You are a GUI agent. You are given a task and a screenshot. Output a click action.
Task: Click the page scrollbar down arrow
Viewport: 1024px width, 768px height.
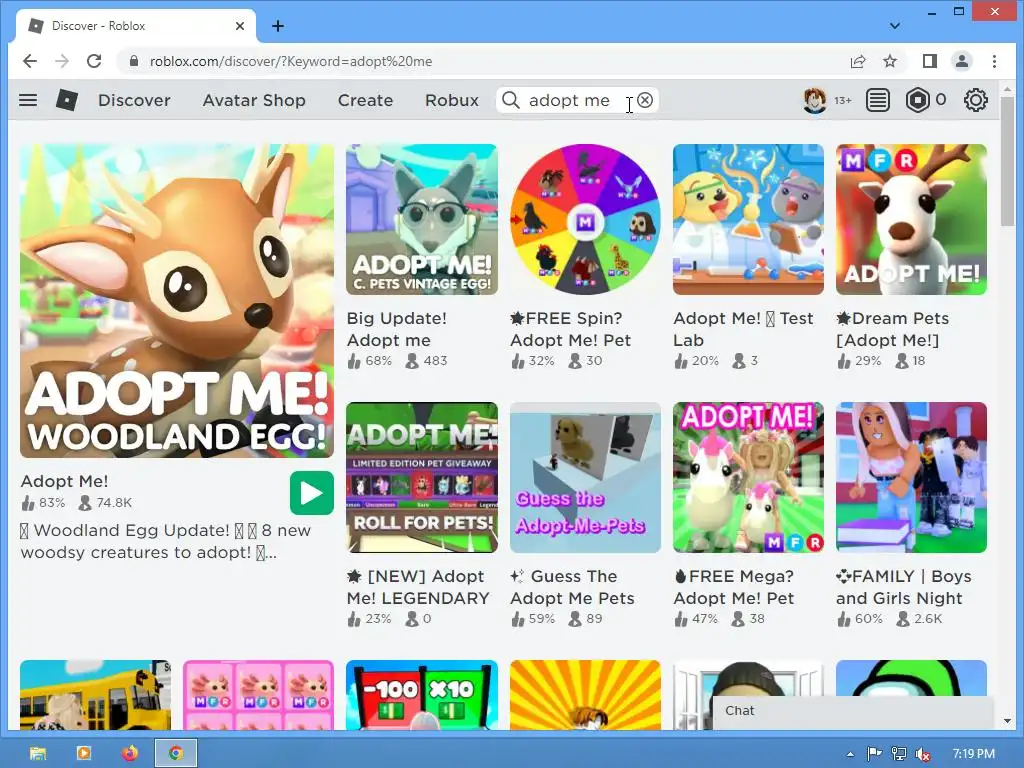(x=1007, y=721)
